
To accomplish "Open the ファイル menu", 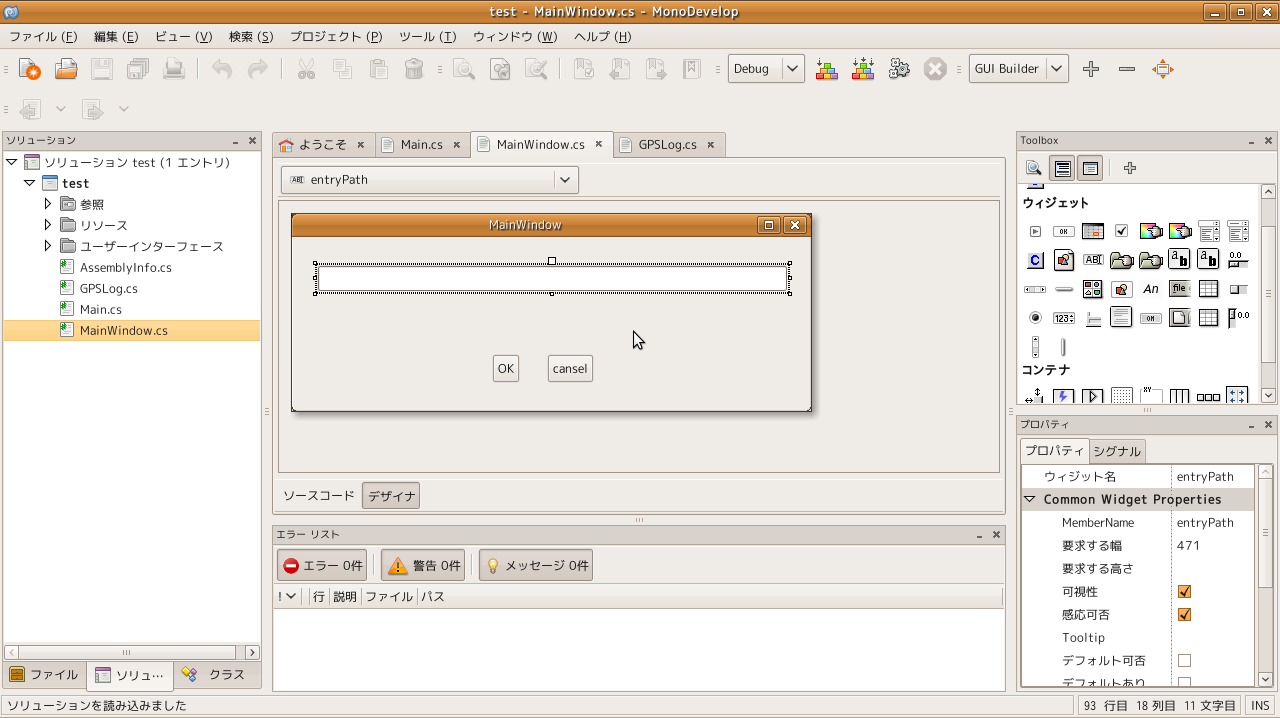I will [42, 37].
